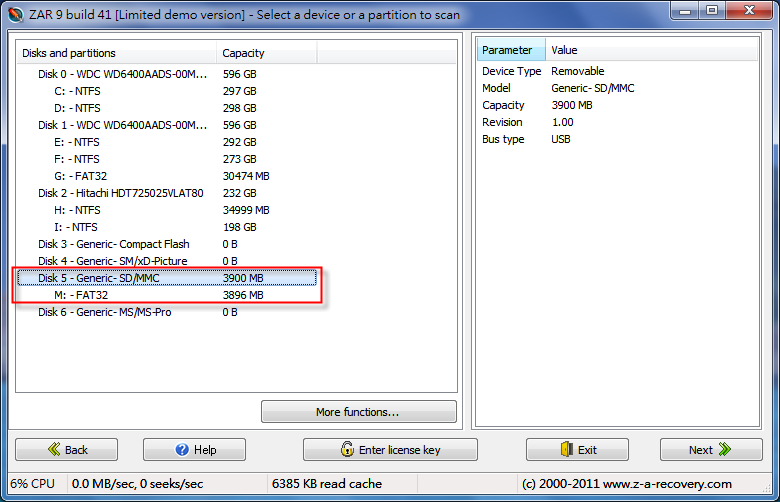Viewport: 780px width, 502px height.
Task: Click the Capacity column header
Action: point(267,53)
